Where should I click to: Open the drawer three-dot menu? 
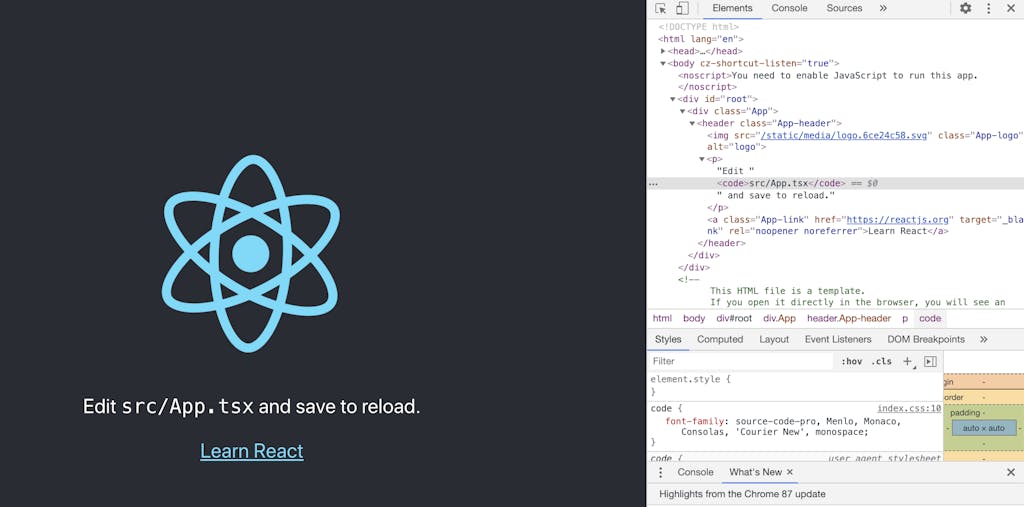[x=660, y=472]
